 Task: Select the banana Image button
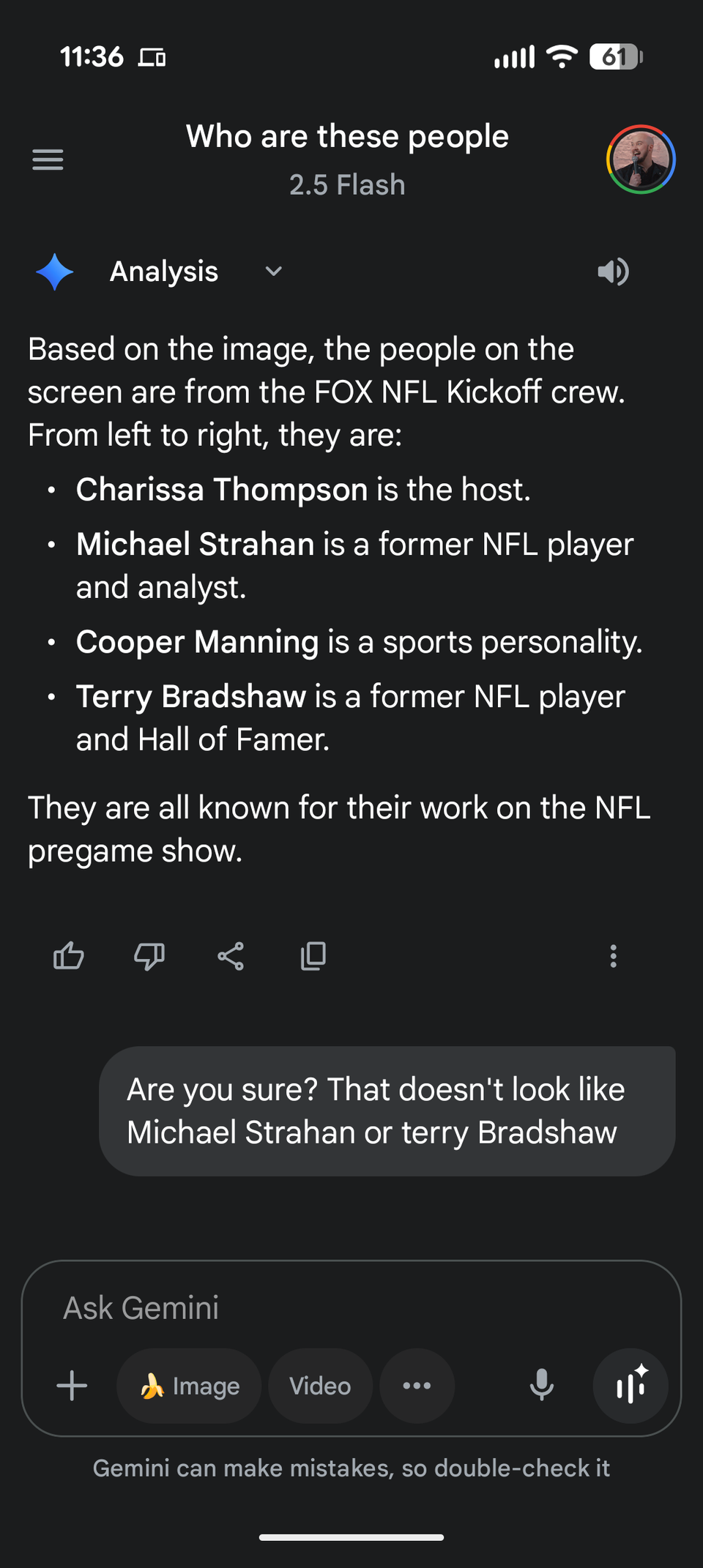[x=189, y=1386]
